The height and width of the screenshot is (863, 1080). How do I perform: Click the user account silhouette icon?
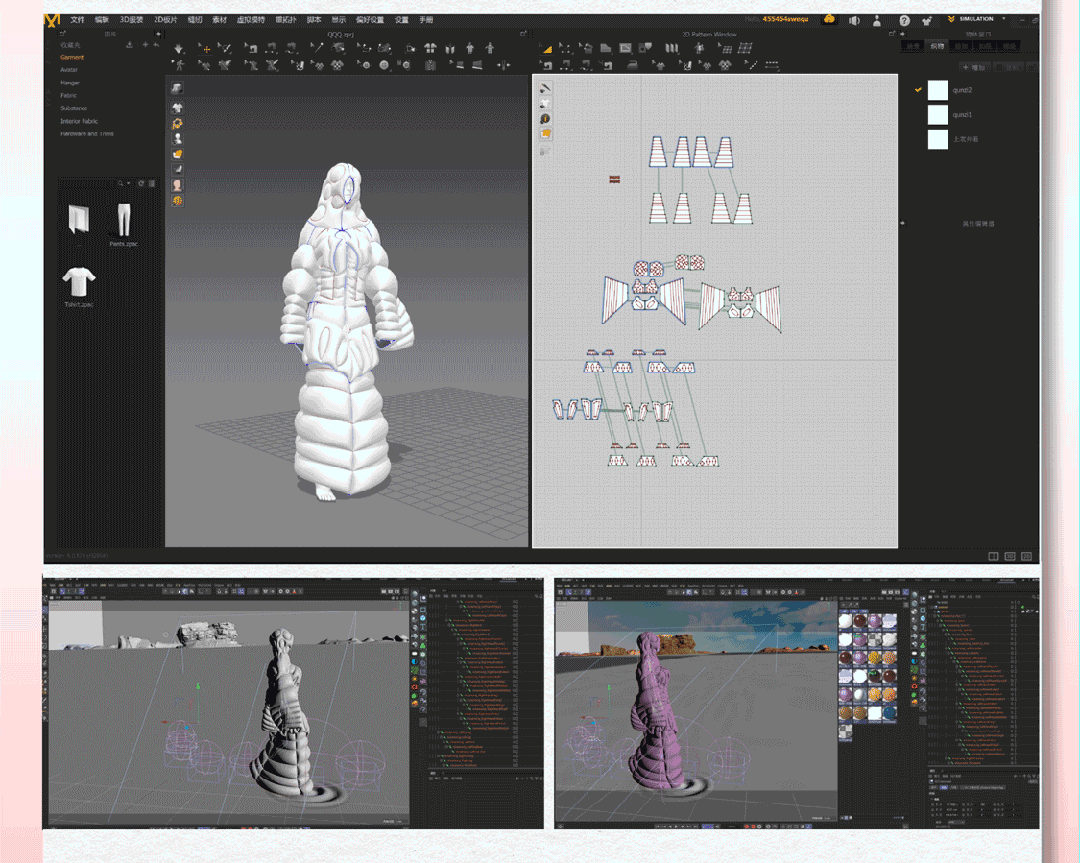tap(877, 21)
